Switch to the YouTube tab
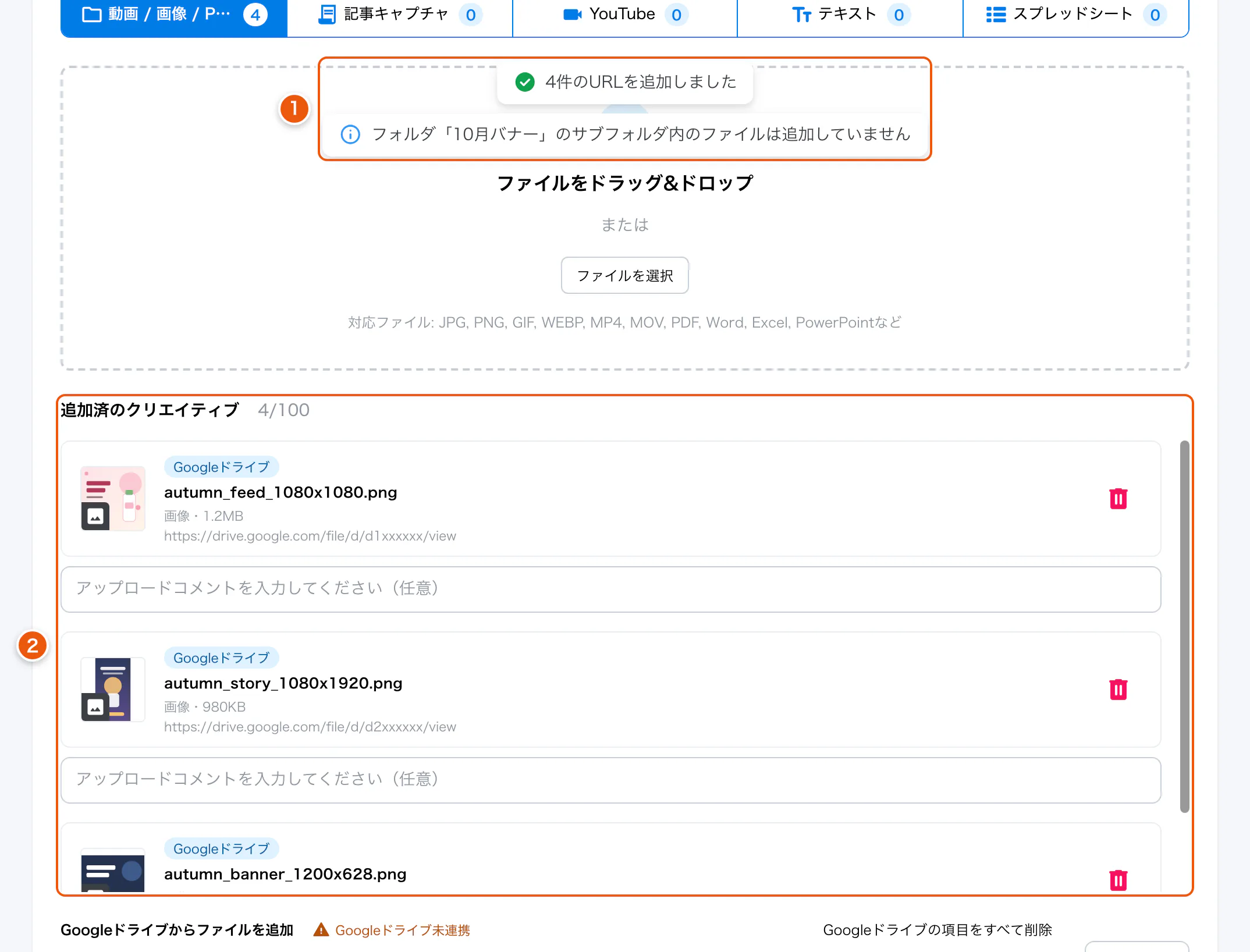The image size is (1250, 952). 625,17
